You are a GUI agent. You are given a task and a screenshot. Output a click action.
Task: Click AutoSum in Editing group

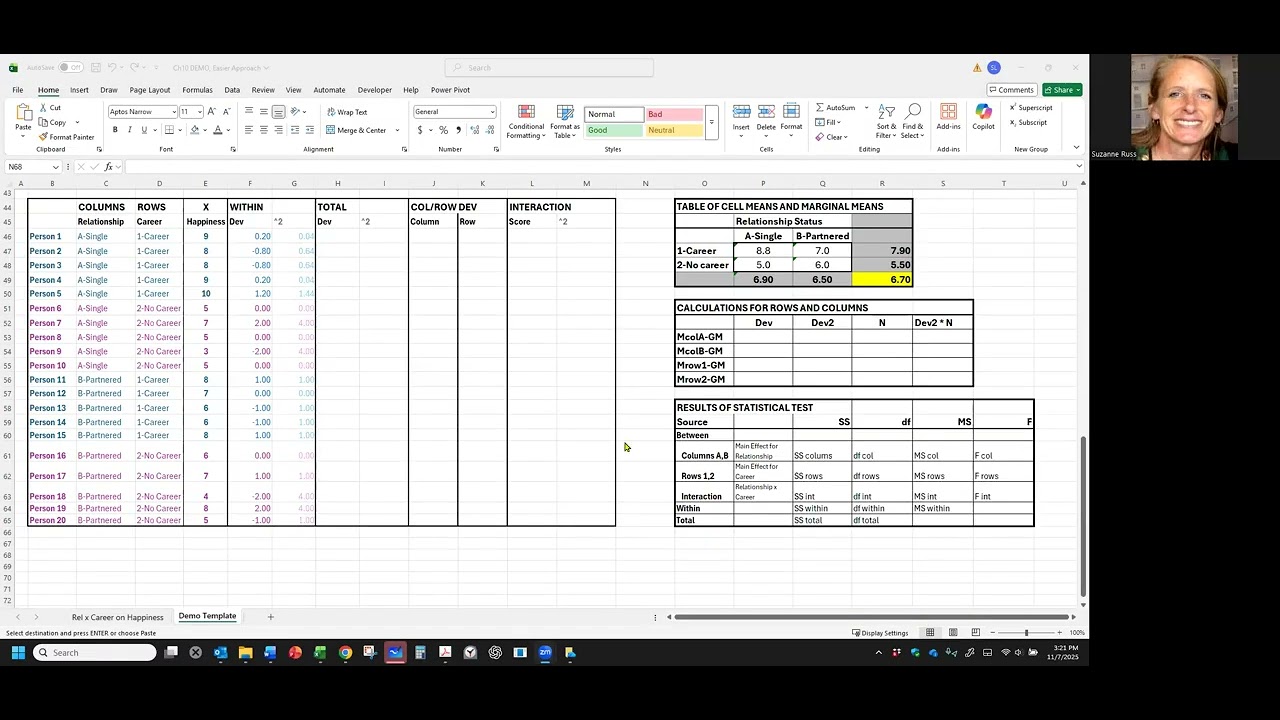click(x=835, y=107)
